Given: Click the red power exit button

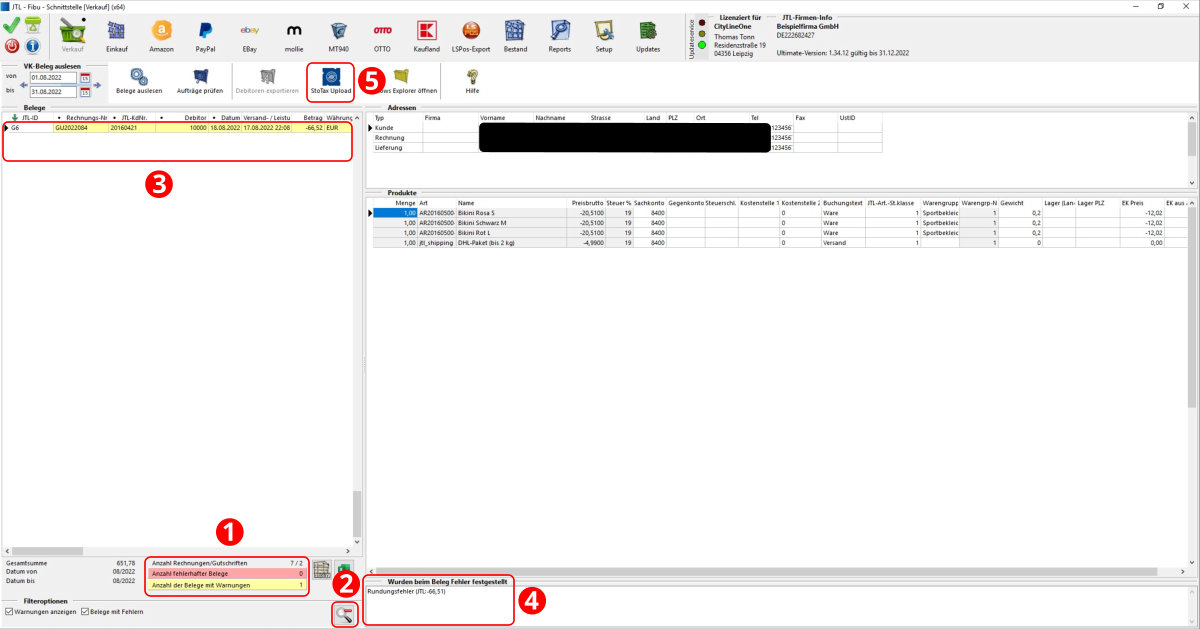Looking at the screenshot, I should pos(12,45).
